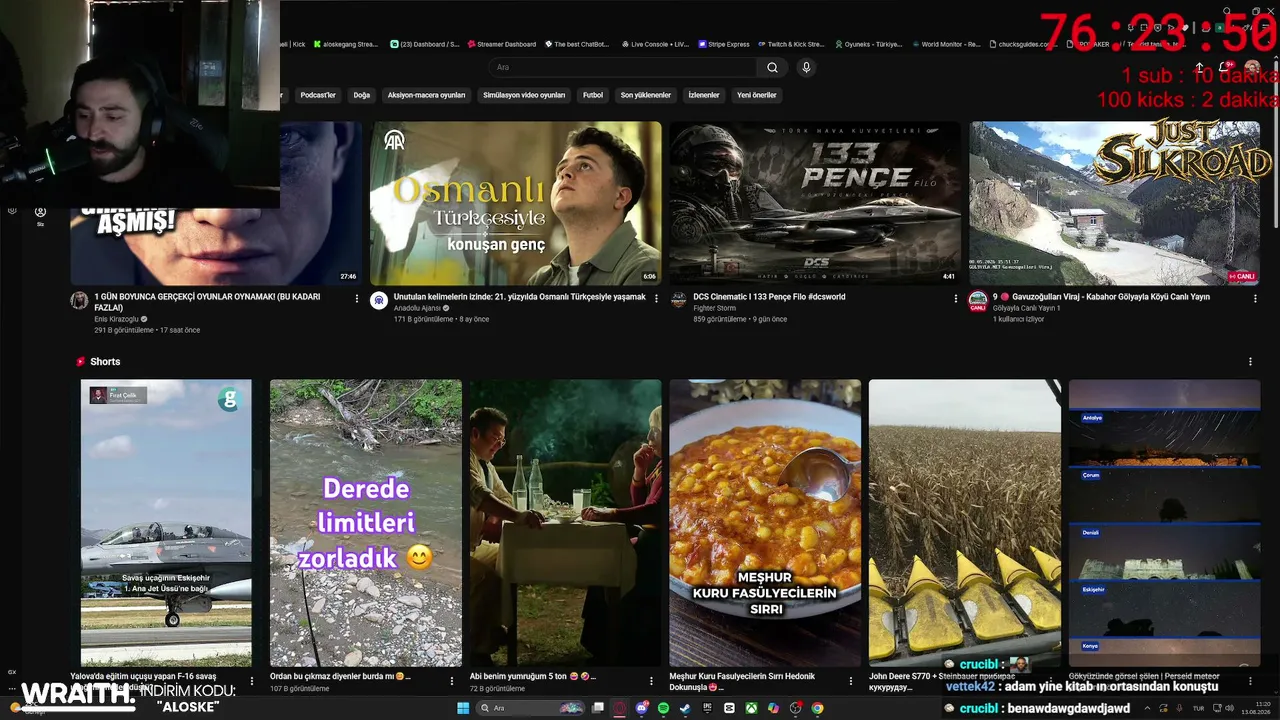Open Fighter Storm channel avatar

pos(679,301)
